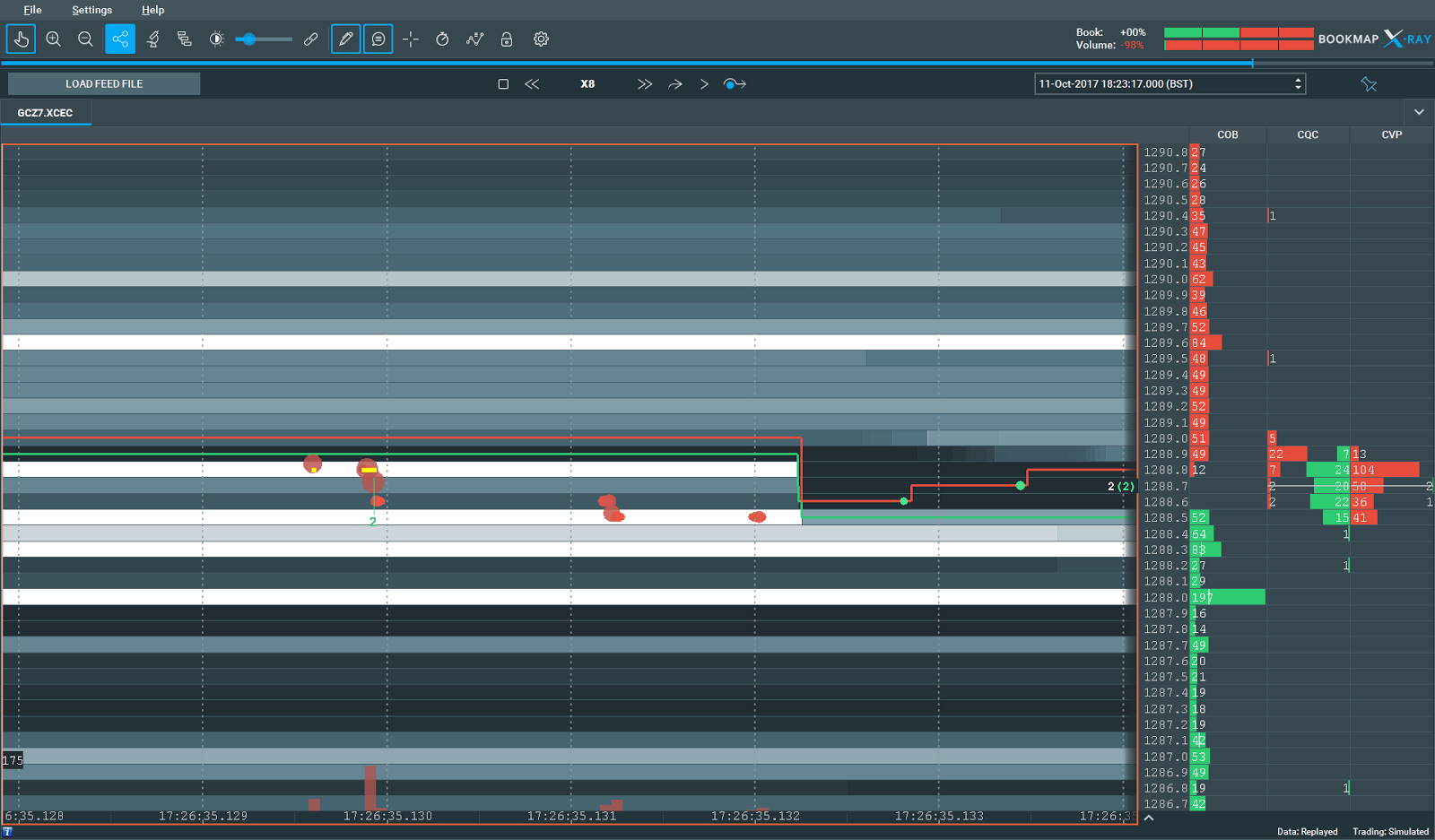
Task: Click the LOAD FEED FILE button
Action: [x=104, y=83]
